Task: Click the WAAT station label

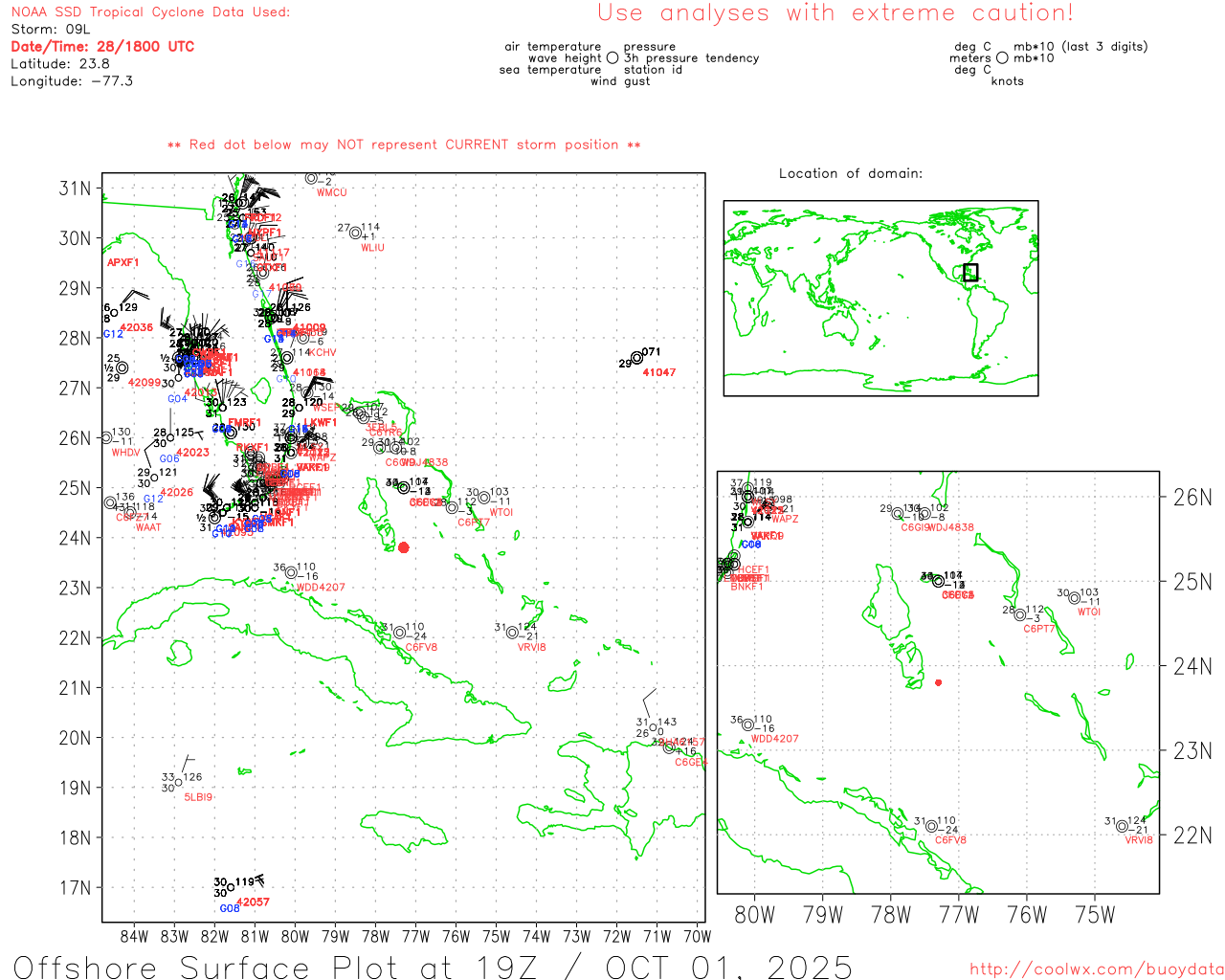Action: [148, 527]
